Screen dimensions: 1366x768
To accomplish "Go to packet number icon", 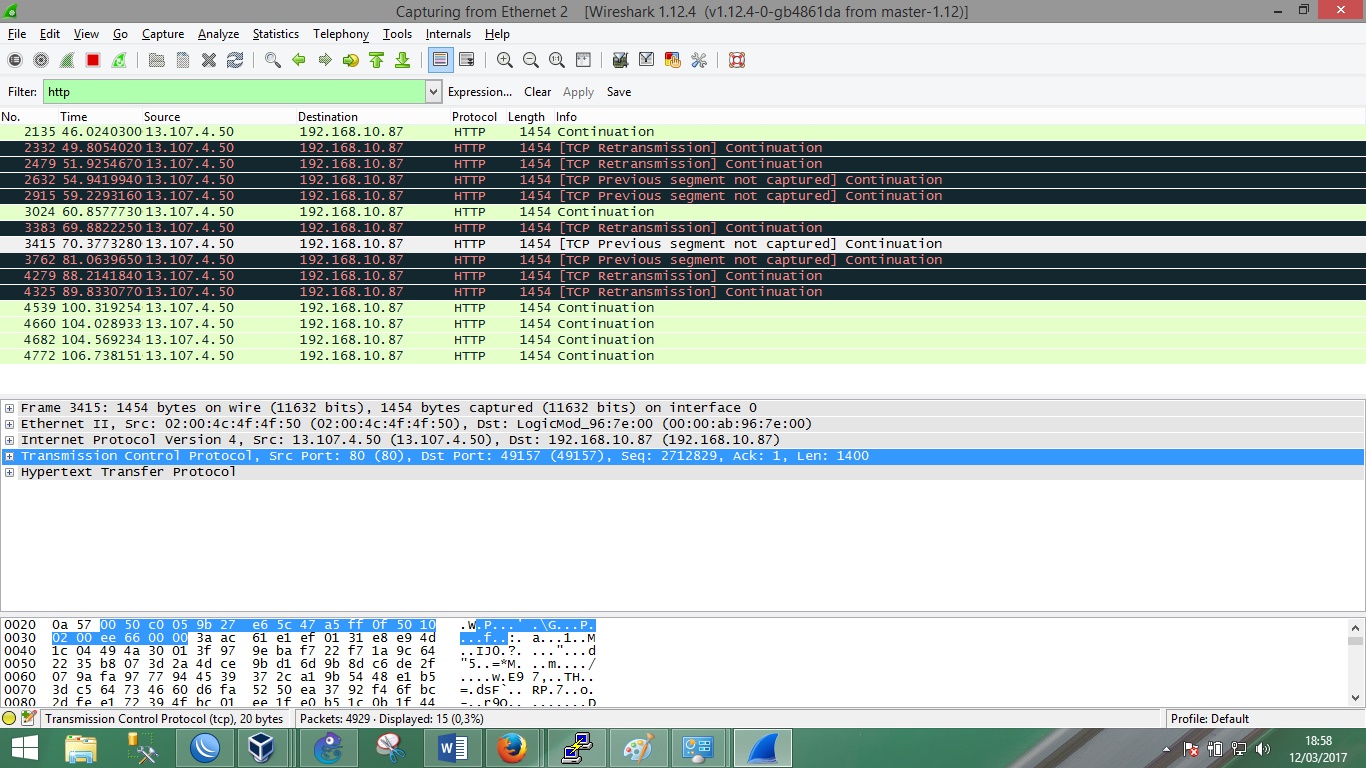I will pos(350,60).
